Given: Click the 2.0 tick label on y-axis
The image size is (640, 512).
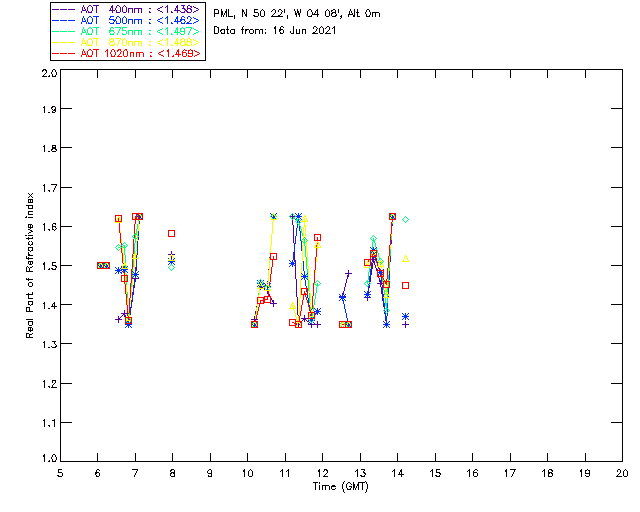Looking at the screenshot, I should click(x=48, y=75).
